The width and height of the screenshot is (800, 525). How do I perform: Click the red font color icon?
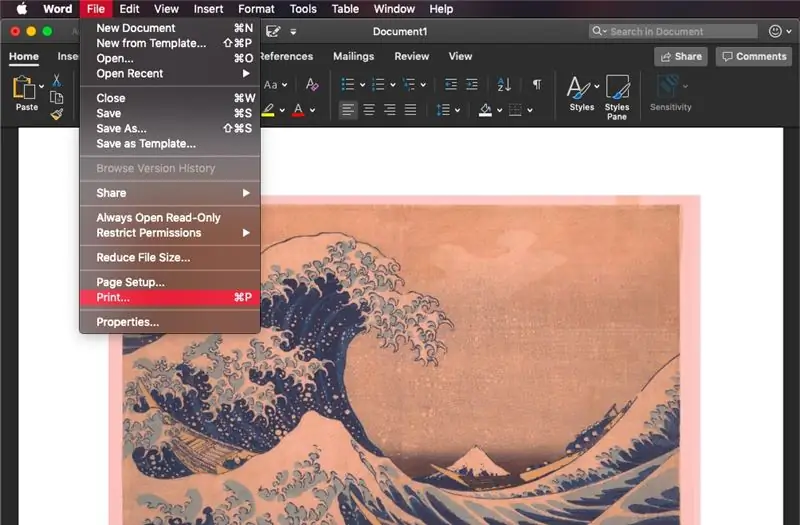click(298, 110)
